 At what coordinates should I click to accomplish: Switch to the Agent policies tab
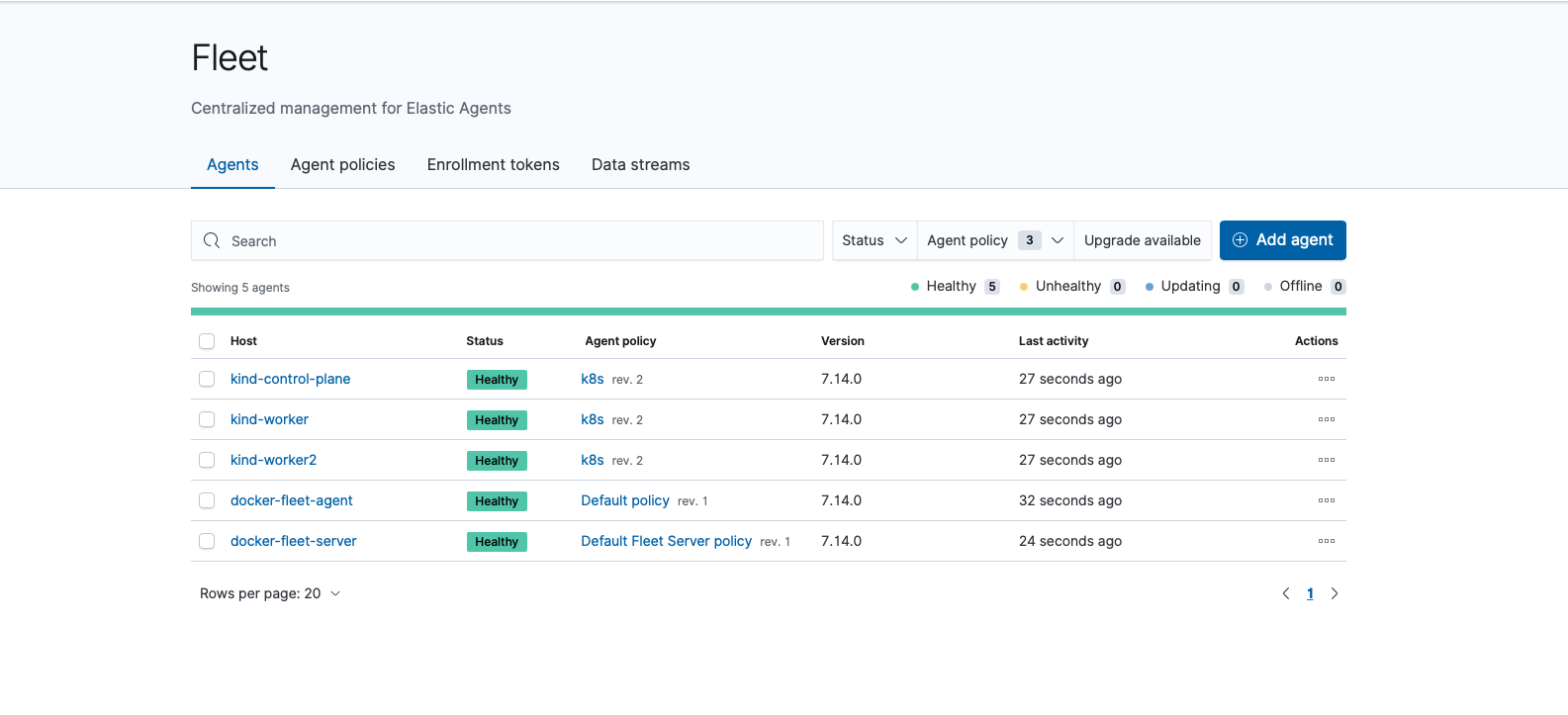coord(343,164)
